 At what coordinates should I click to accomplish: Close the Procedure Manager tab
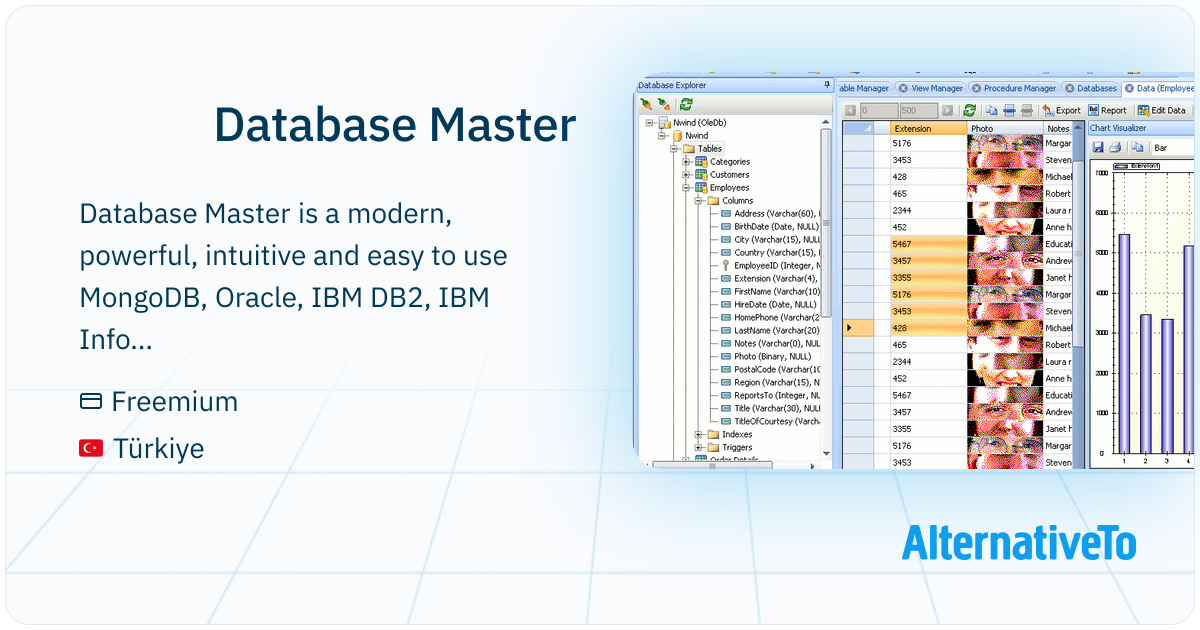point(977,88)
